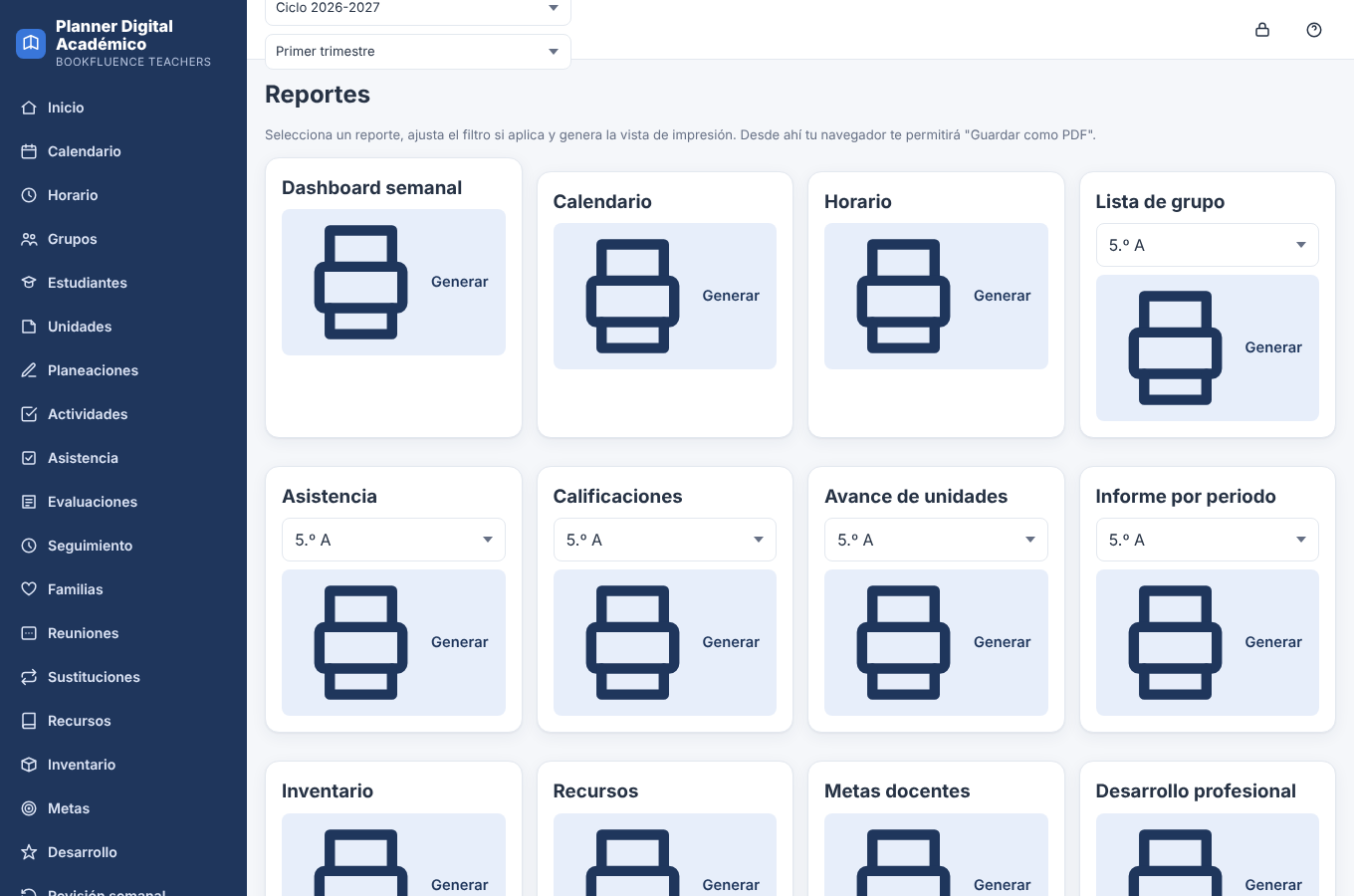Click the Familias heart icon in sidebar
The height and width of the screenshot is (896, 1354).
(29, 589)
